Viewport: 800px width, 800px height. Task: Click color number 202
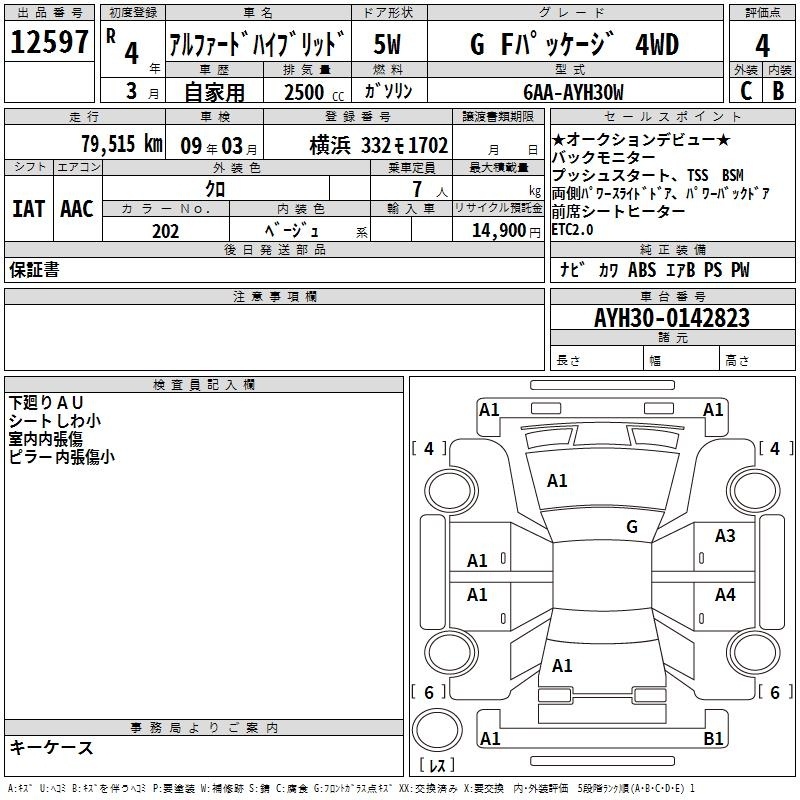166,231
